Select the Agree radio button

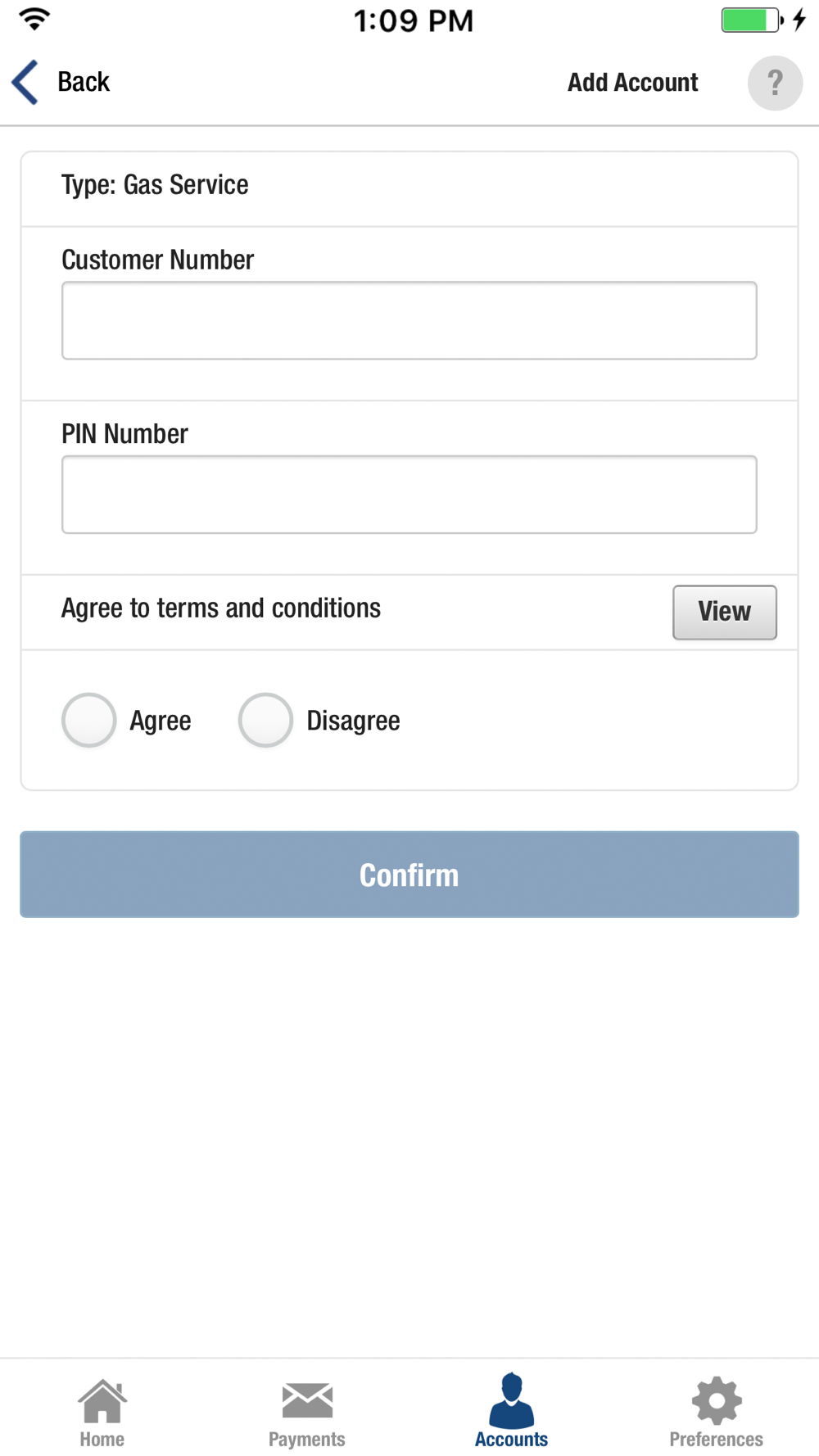[x=89, y=721]
